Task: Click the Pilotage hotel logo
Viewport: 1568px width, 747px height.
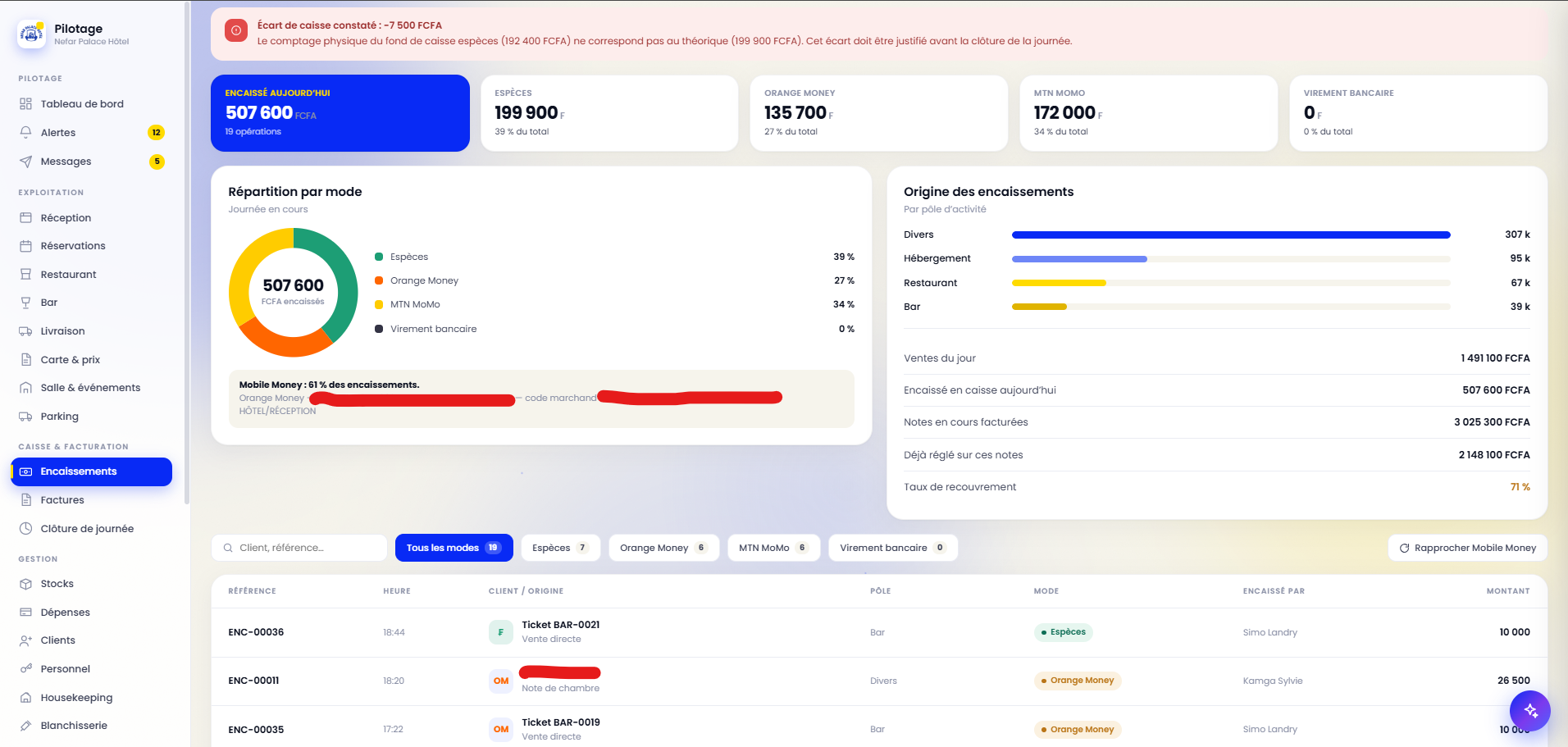Action: [x=31, y=34]
